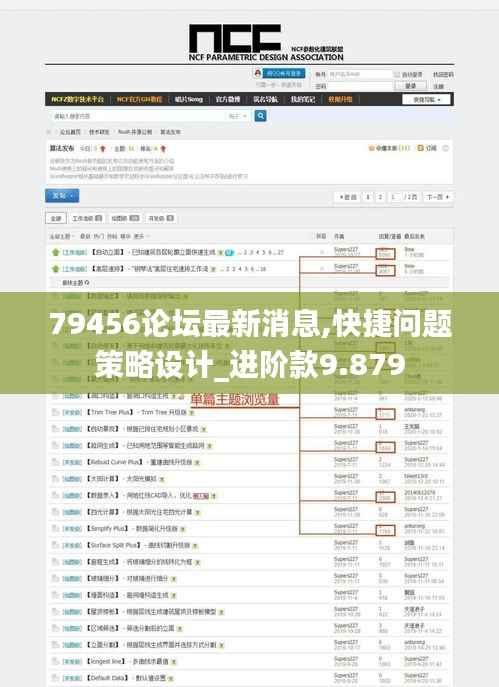Click the green pinned icon of 自动立面 thread

[x=56, y=252]
